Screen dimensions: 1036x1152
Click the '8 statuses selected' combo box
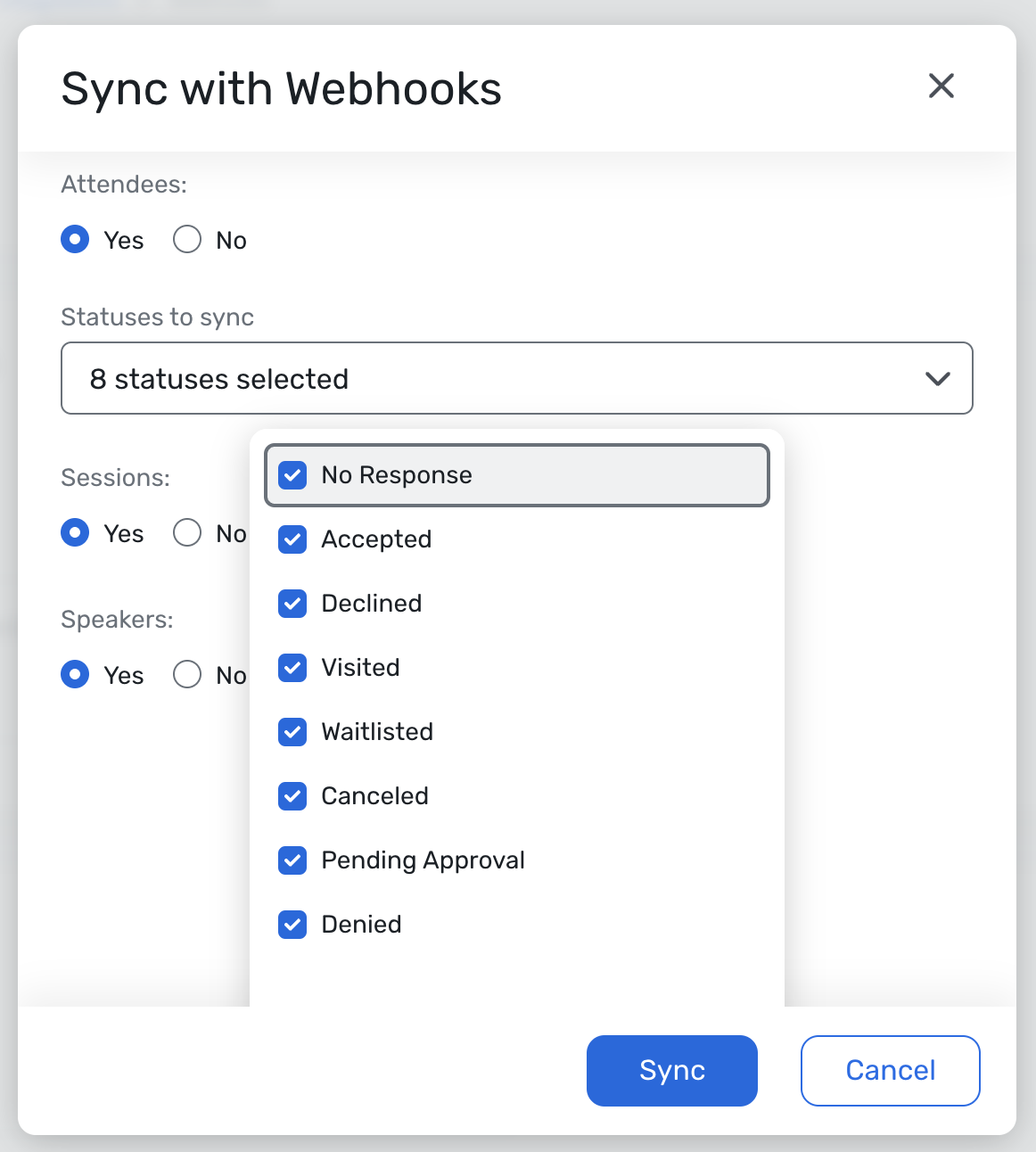click(517, 378)
